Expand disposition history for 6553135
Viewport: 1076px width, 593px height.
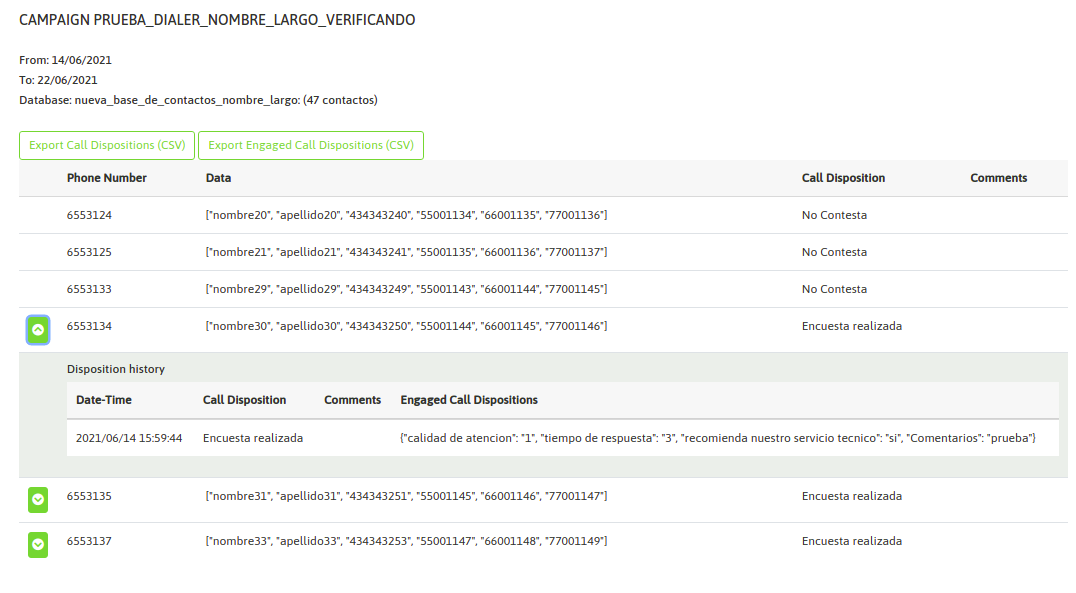point(38,498)
